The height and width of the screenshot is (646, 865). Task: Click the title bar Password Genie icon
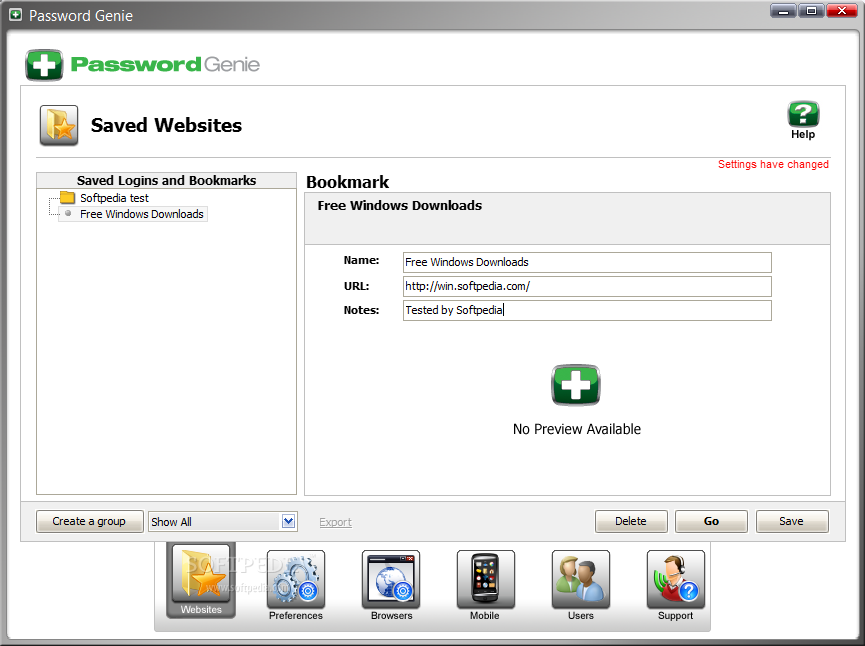(x=16, y=15)
